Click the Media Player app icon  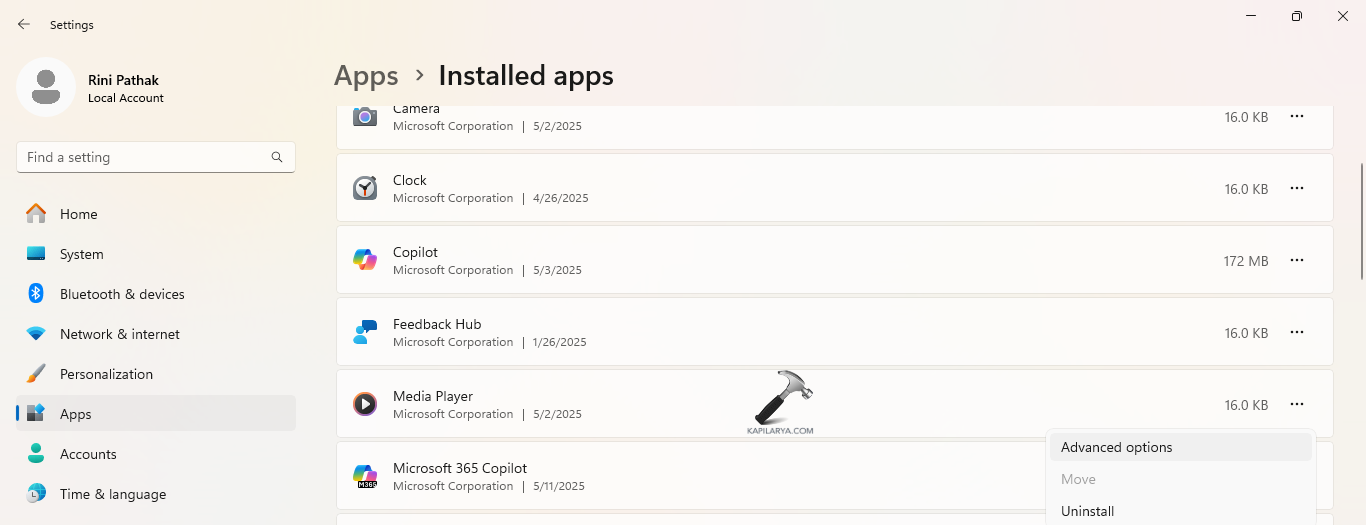(x=365, y=404)
